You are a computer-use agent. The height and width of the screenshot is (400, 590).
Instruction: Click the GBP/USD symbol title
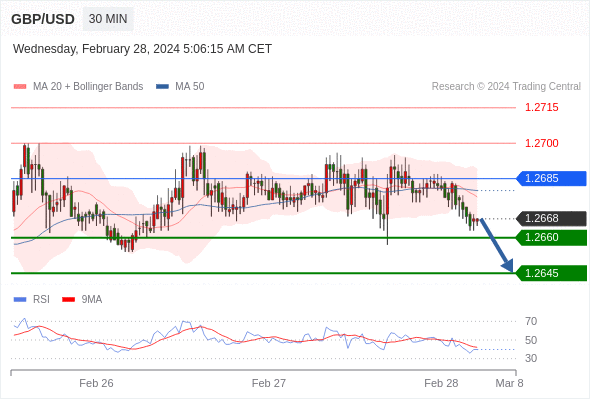[x=43, y=19]
